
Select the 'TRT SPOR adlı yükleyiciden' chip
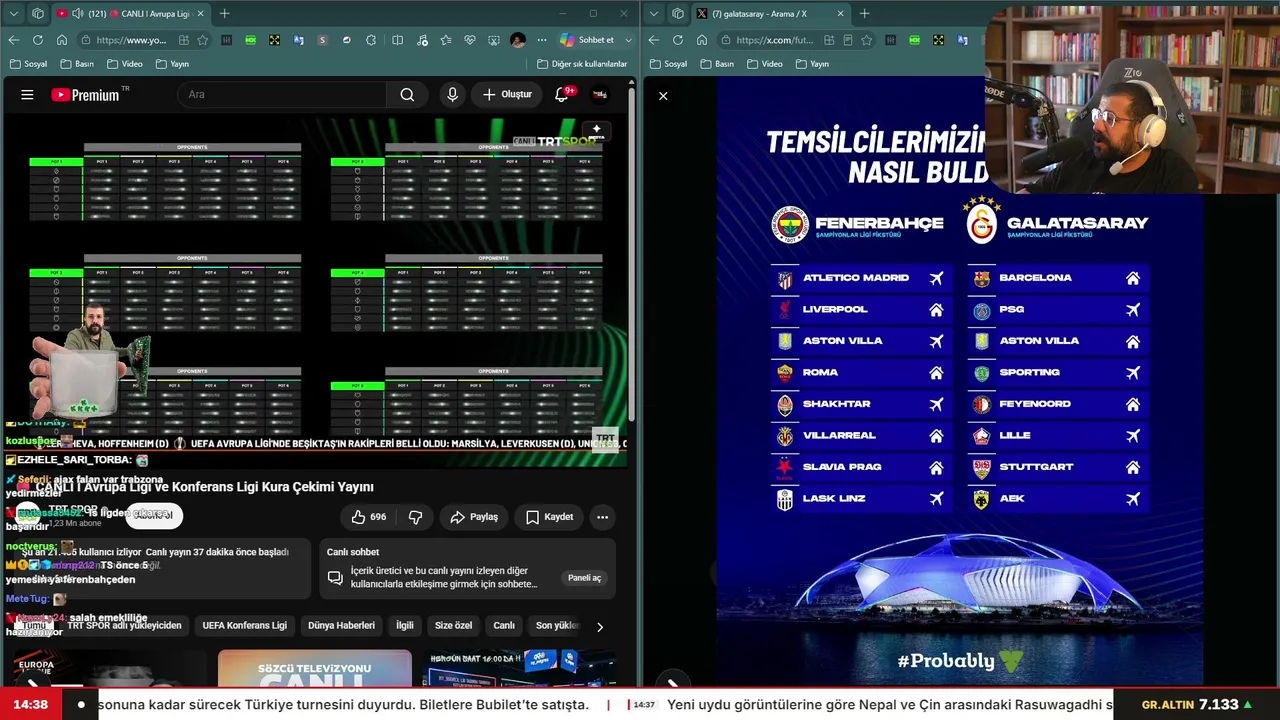pyautogui.click(x=124, y=626)
